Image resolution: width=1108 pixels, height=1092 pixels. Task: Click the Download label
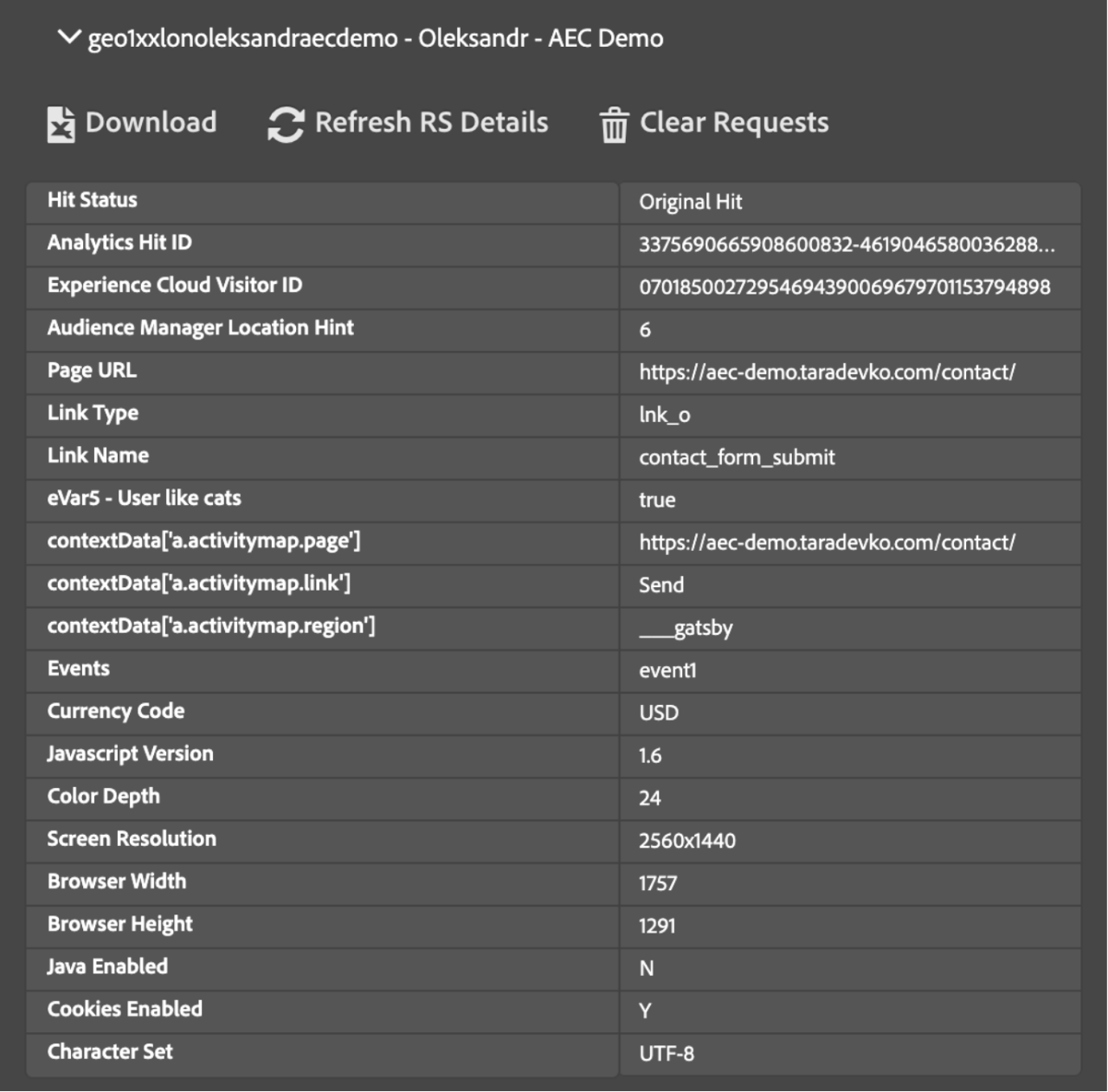tap(151, 122)
